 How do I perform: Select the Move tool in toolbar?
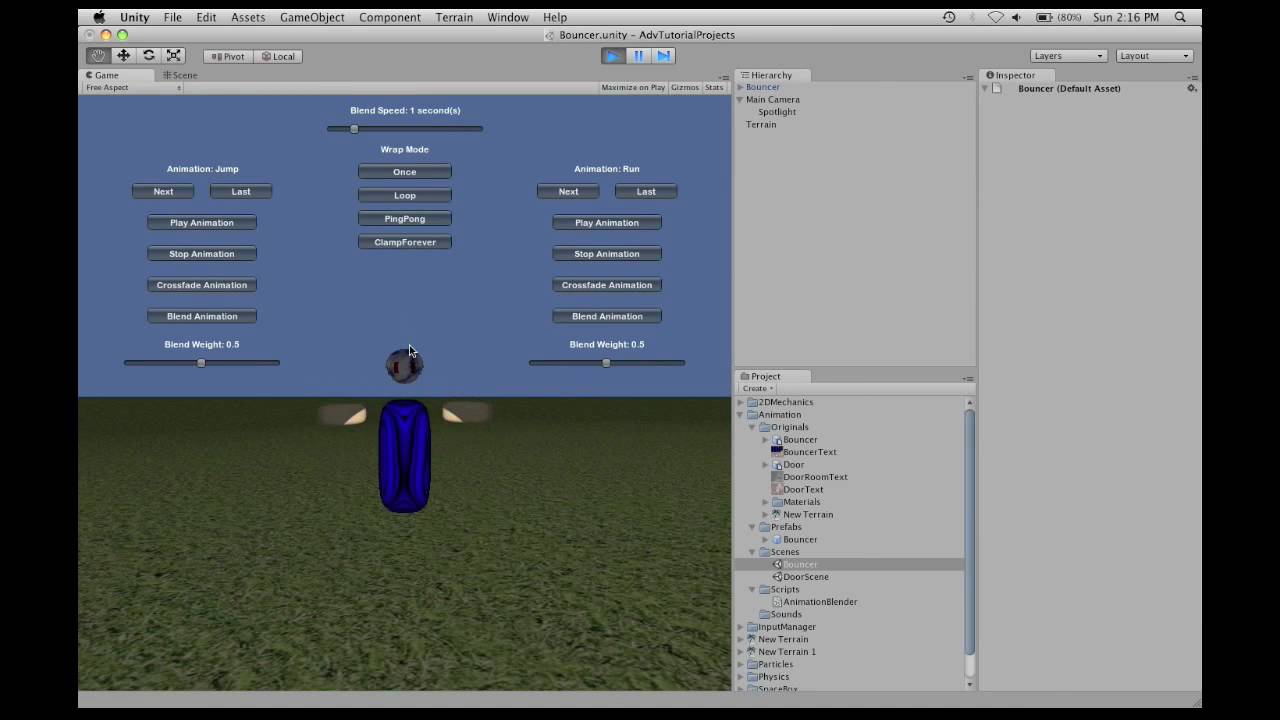coord(124,56)
